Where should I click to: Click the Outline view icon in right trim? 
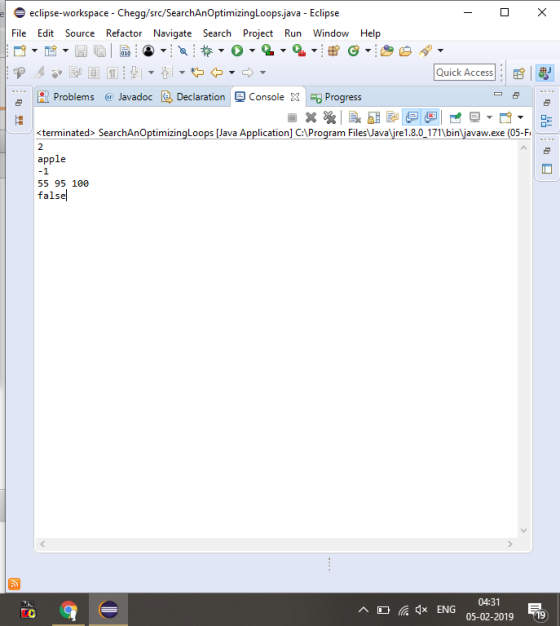[546, 121]
